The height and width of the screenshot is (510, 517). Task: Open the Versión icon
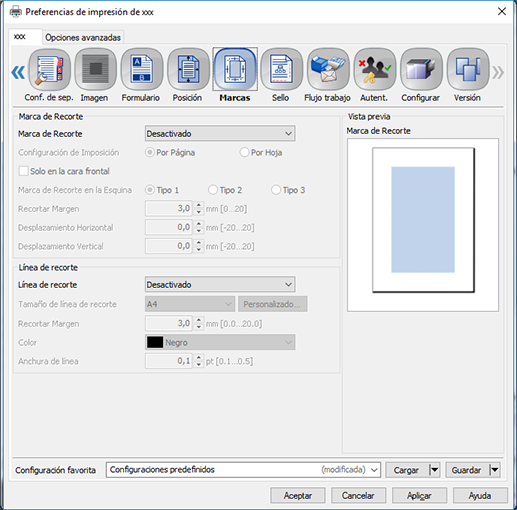tap(468, 69)
